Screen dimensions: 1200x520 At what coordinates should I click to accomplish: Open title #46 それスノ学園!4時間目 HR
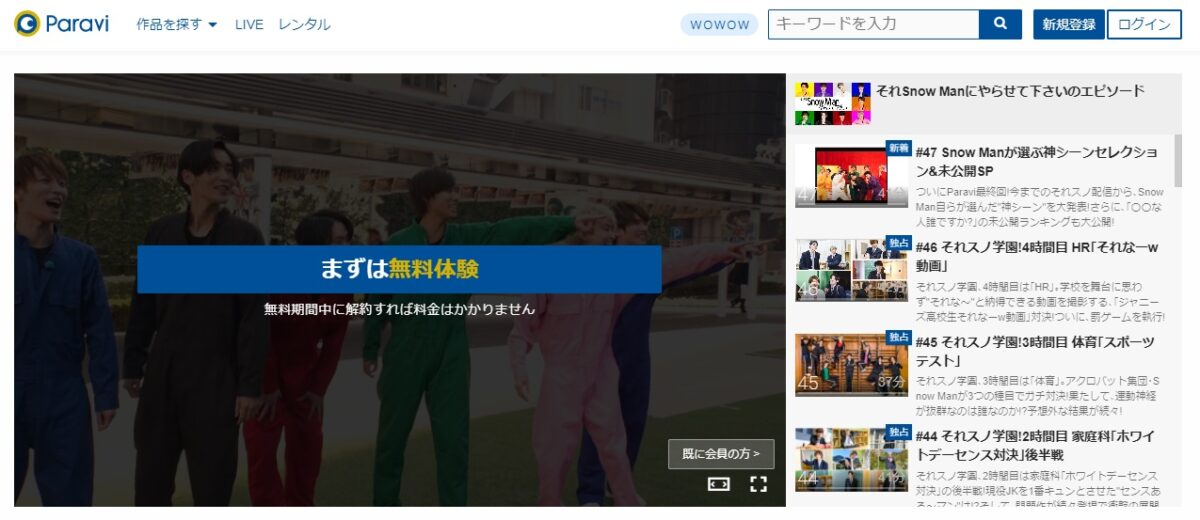pos(1036,256)
